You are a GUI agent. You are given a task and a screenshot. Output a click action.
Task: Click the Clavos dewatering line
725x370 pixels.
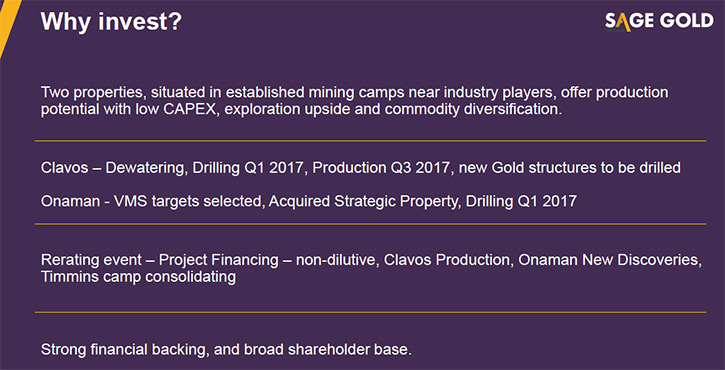361,167
